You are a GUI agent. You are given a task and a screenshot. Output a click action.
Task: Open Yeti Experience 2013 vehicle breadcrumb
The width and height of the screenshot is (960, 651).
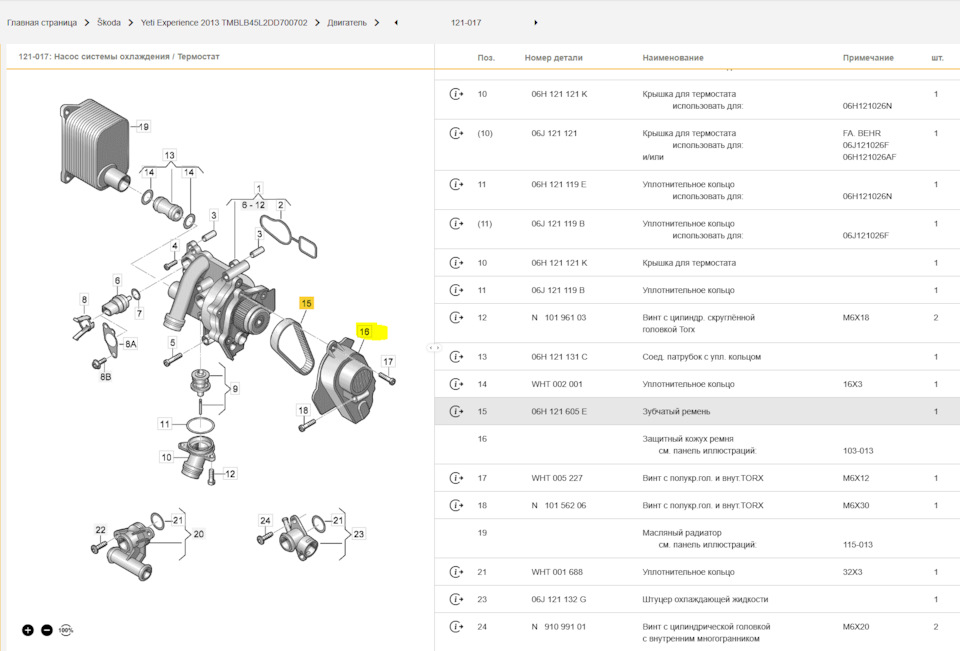(x=224, y=23)
